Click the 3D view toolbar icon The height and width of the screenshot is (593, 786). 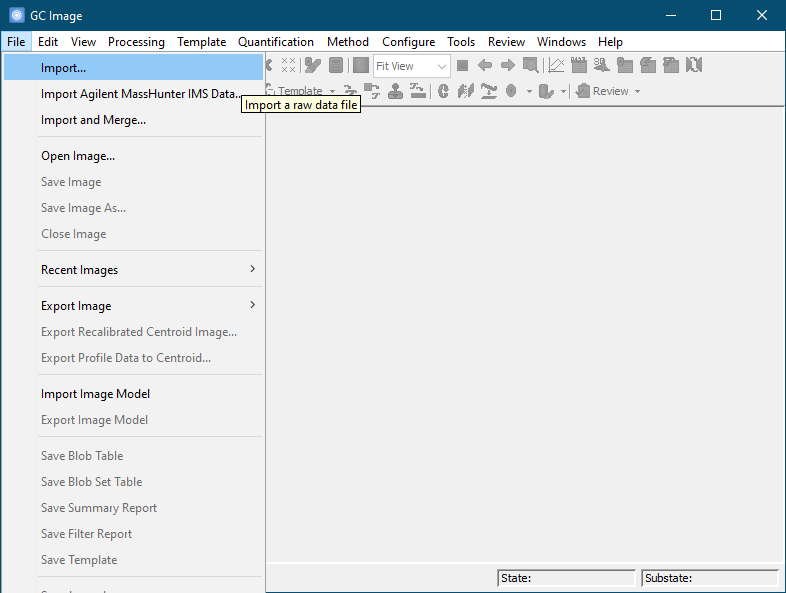[x=602, y=65]
